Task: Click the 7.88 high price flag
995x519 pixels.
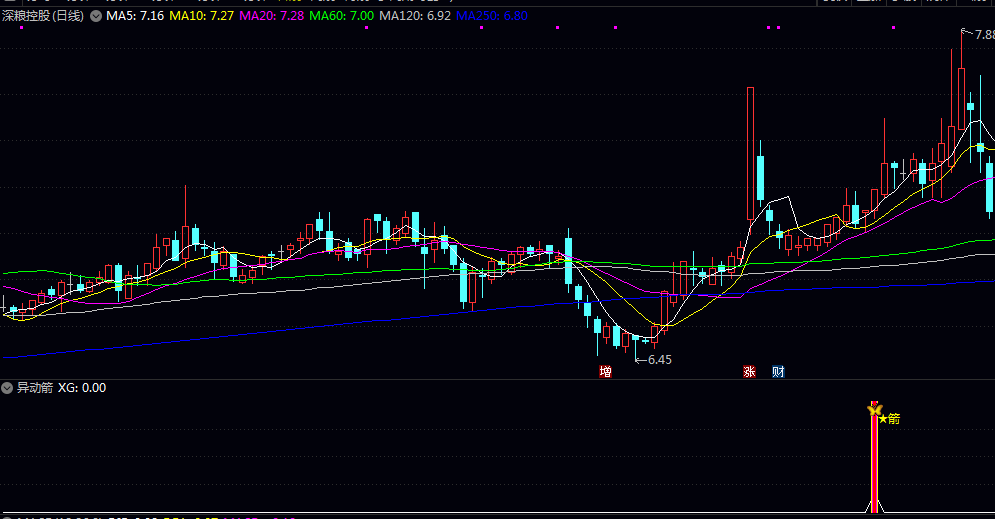Action: point(980,34)
